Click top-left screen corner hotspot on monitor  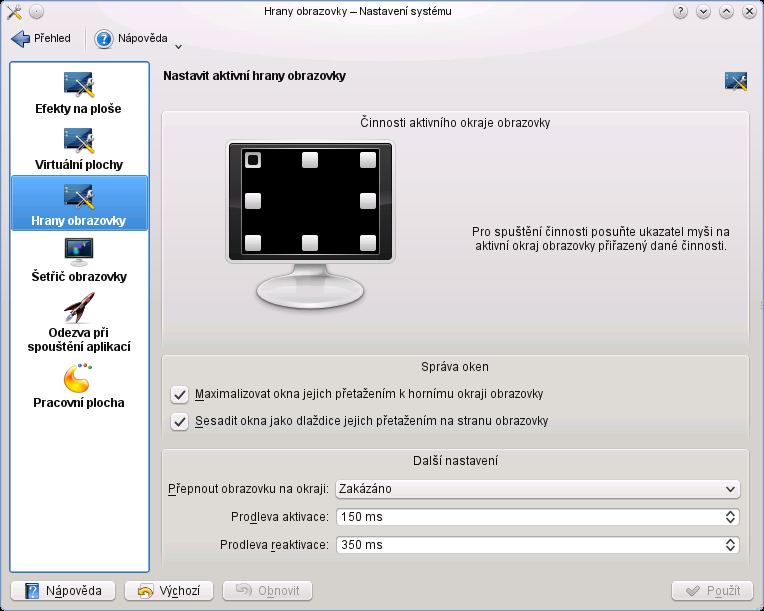tap(253, 160)
